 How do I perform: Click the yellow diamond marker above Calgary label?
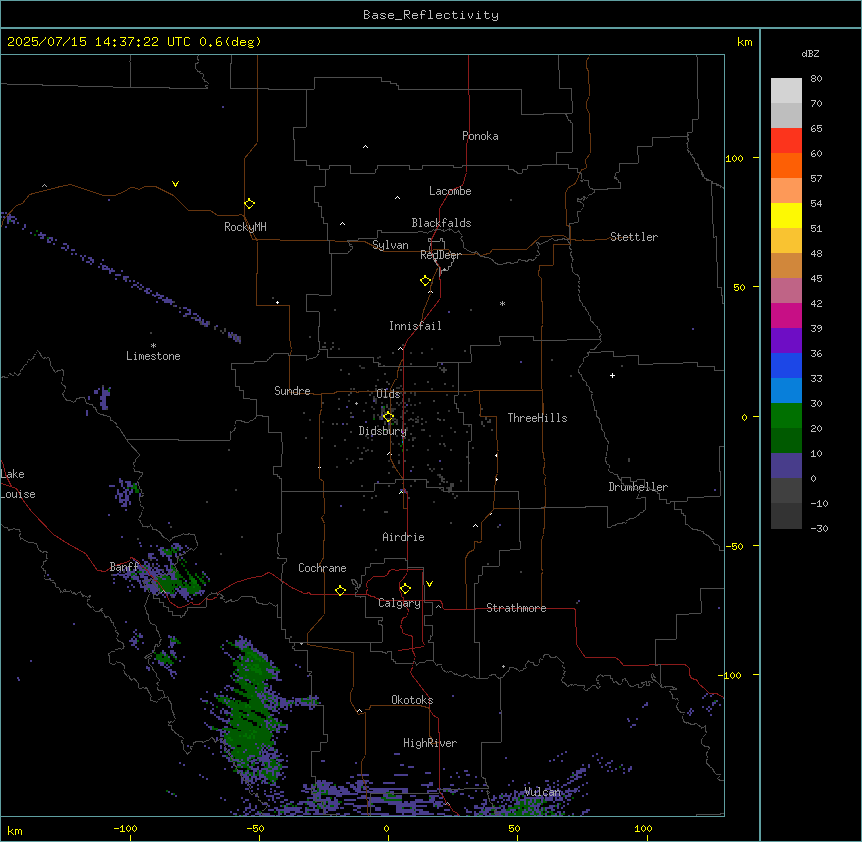(x=405, y=589)
